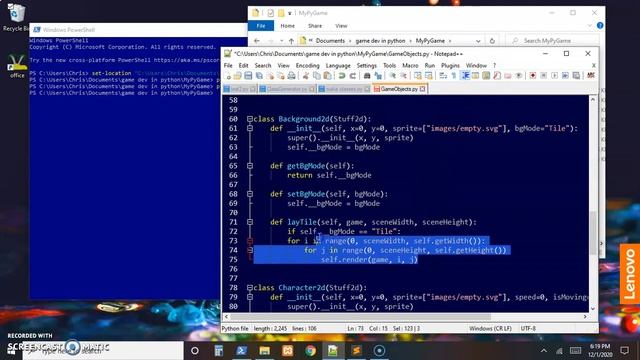Collapse class Background2d fold marker at line 60

pyautogui.click(x=250, y=119)
